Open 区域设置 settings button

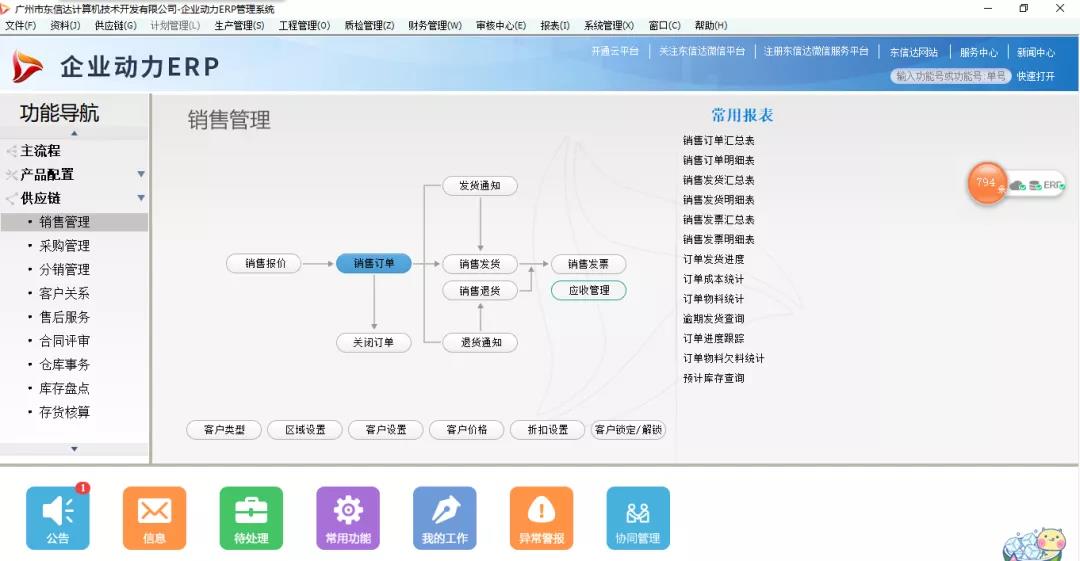(305, 429)
